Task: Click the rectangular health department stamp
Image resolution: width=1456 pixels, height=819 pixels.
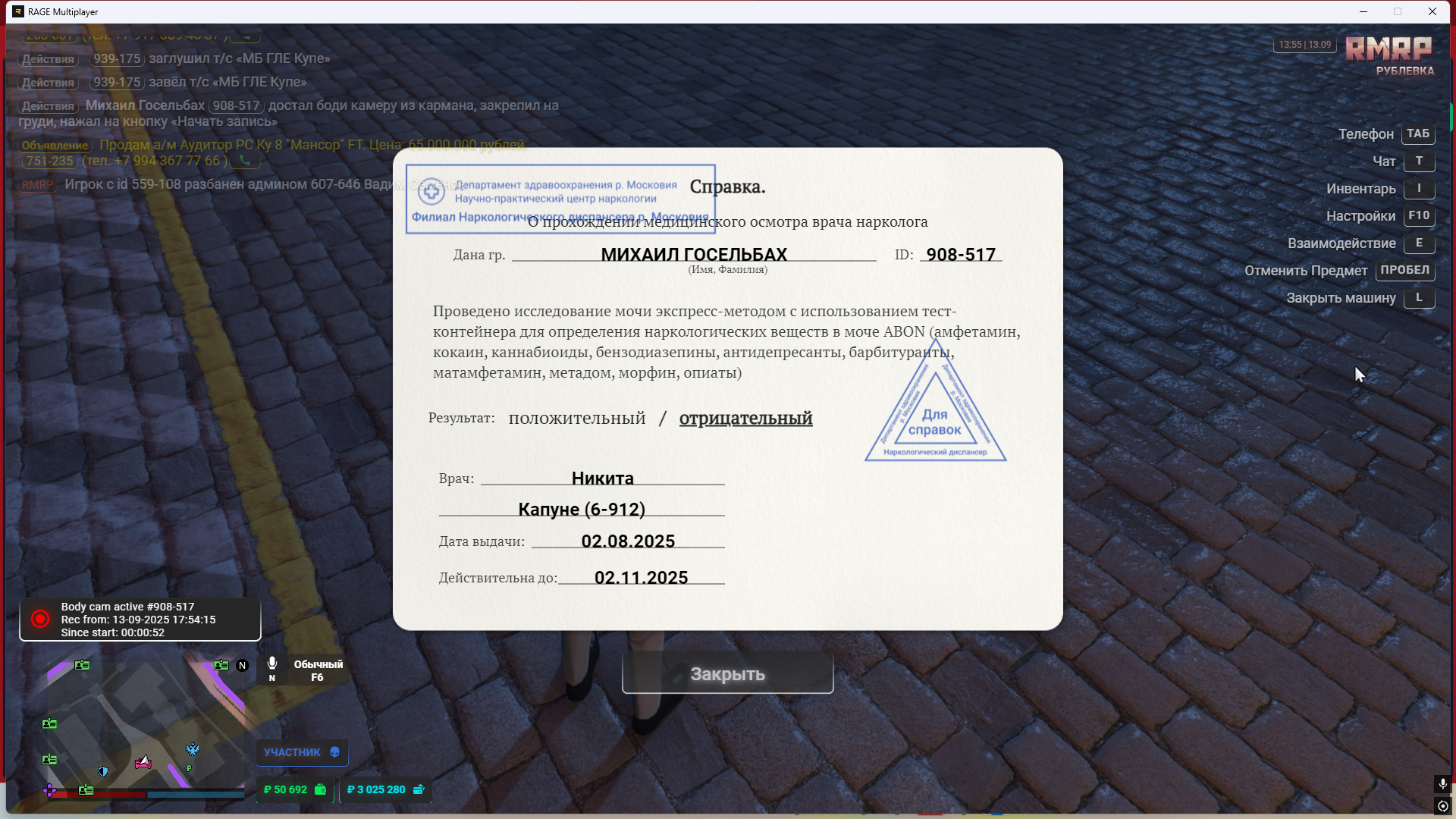Action: point(560,199)
